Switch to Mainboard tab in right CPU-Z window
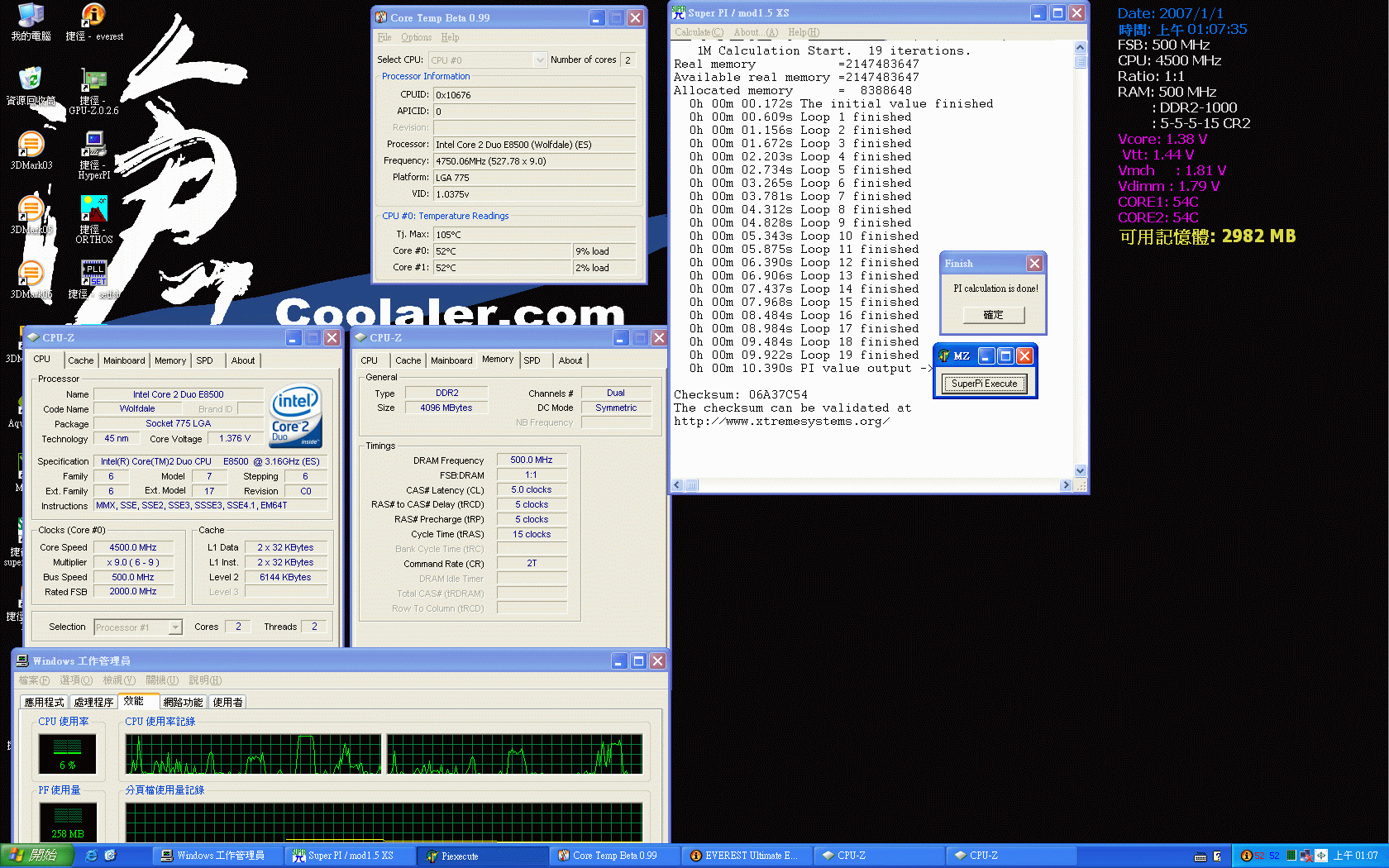 [451, 360]
